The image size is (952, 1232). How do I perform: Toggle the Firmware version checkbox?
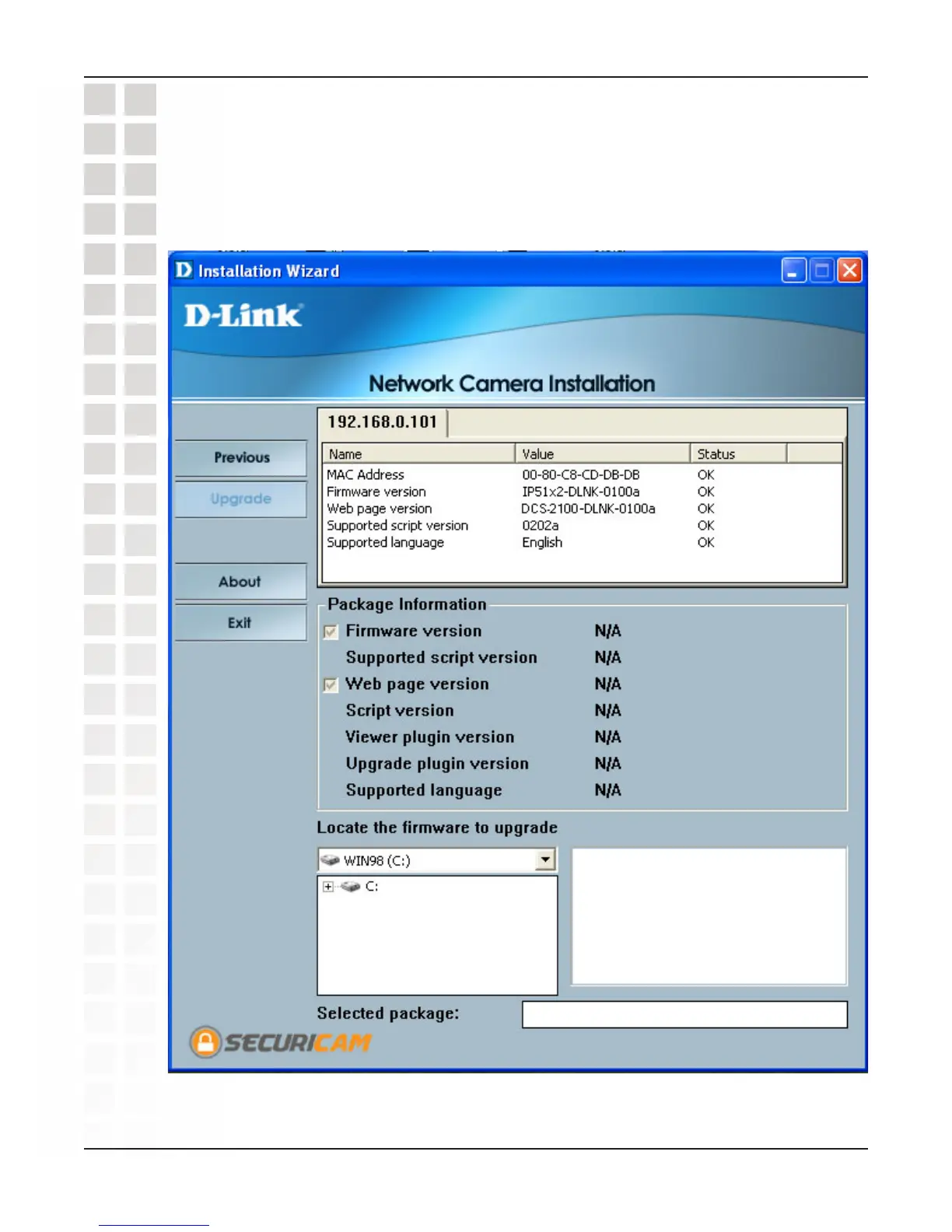(331, 632)
